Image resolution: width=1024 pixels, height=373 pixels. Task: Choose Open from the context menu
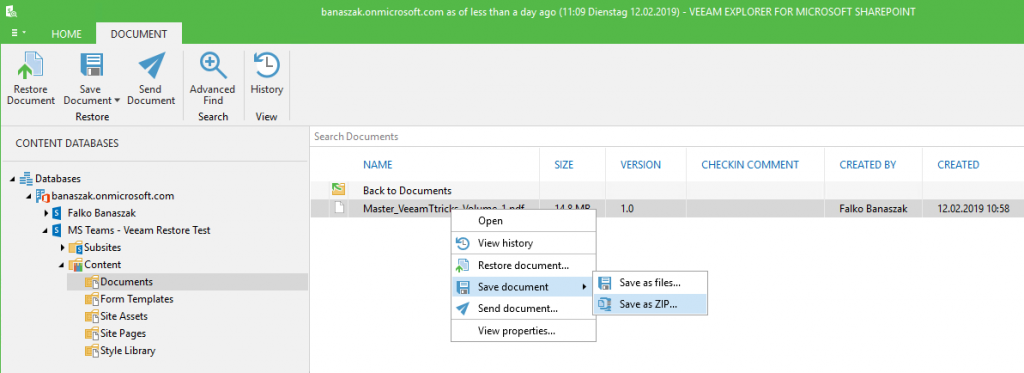point(524,221)
